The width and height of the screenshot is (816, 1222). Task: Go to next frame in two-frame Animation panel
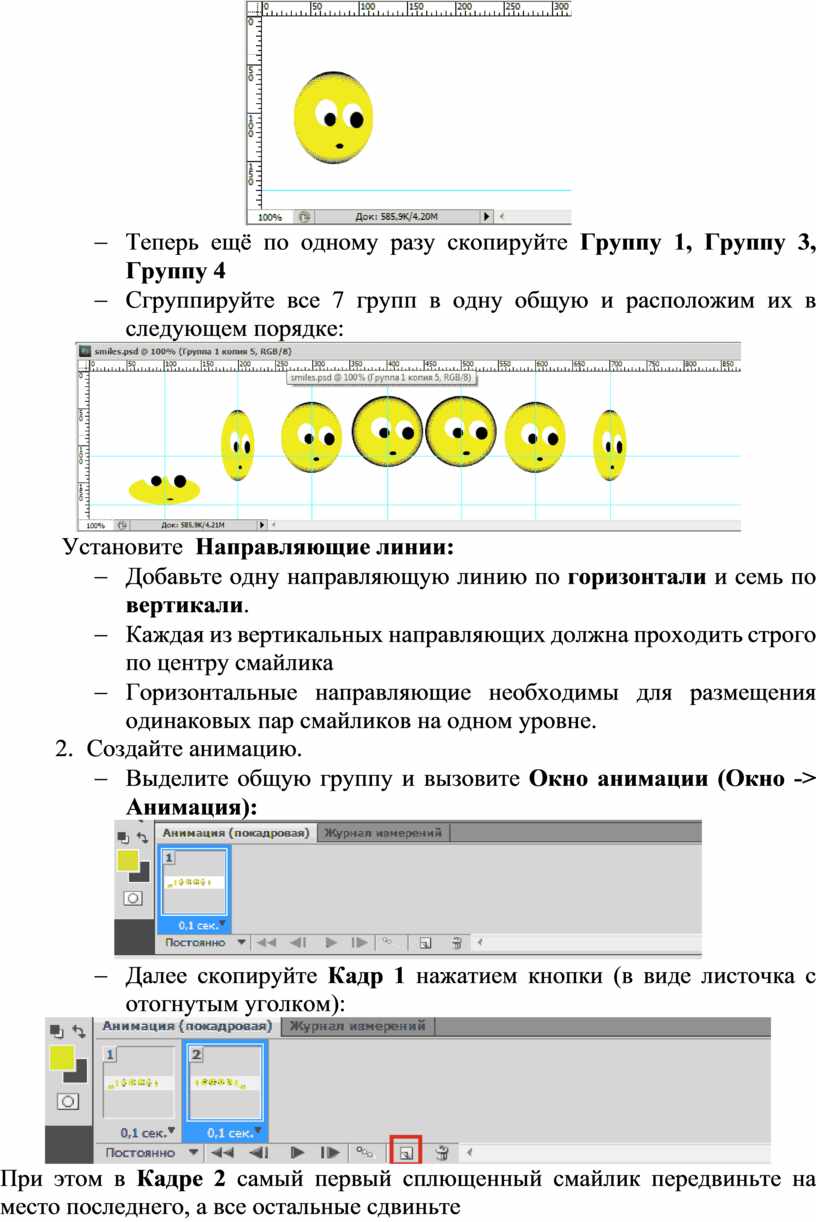(x=331, y=1152)
